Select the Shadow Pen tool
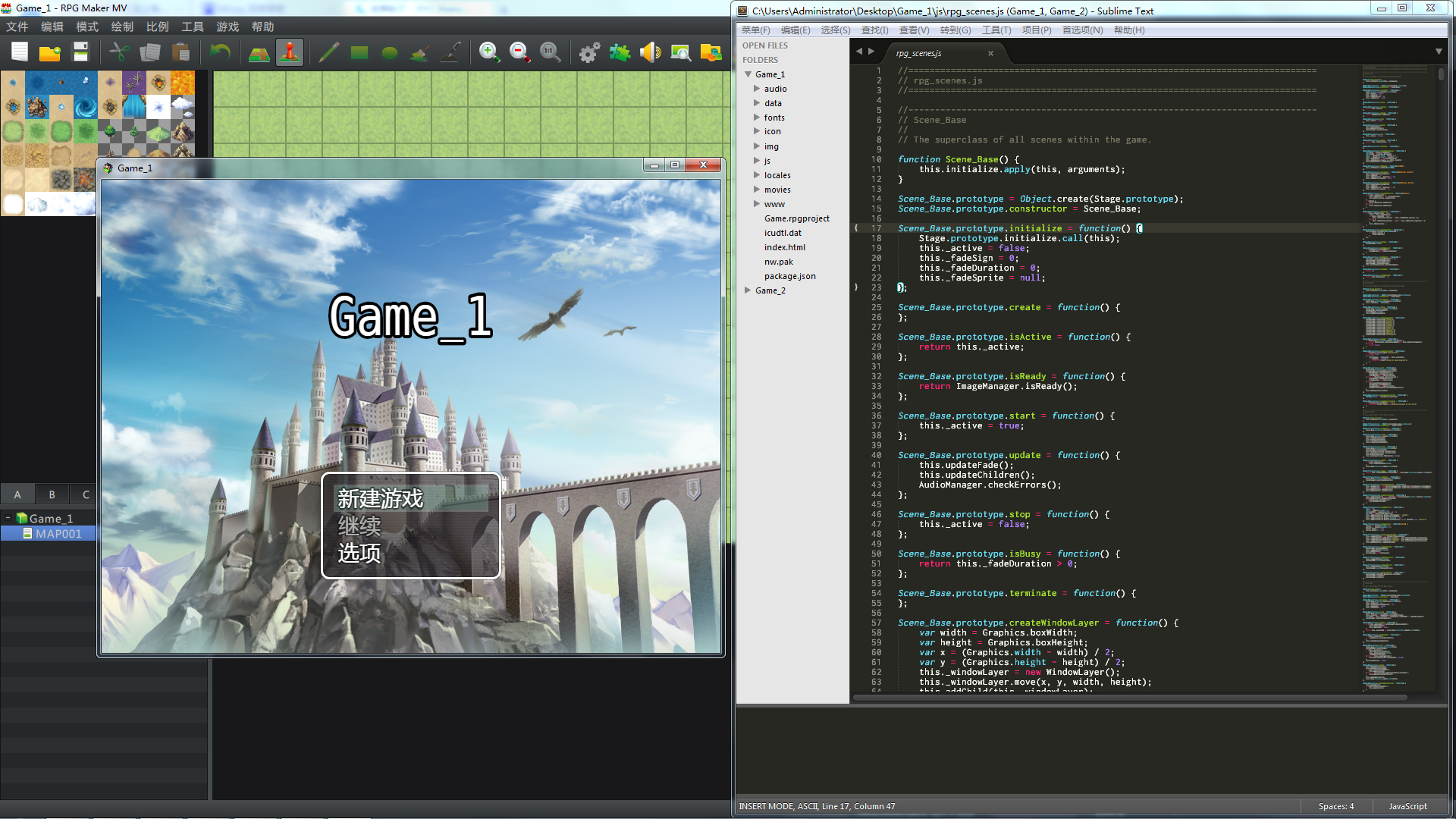Viewport: 1456px width, 819px height. 450,52
